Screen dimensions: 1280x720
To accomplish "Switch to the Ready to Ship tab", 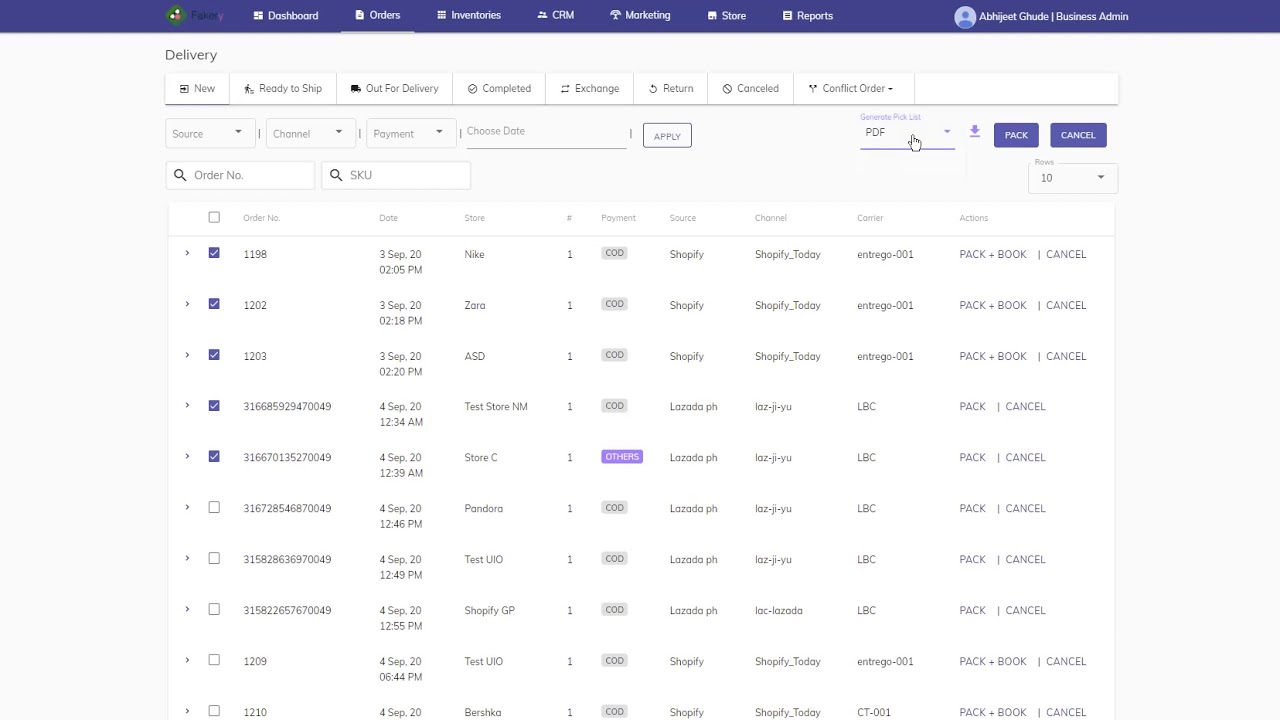I will click(283, 88).
